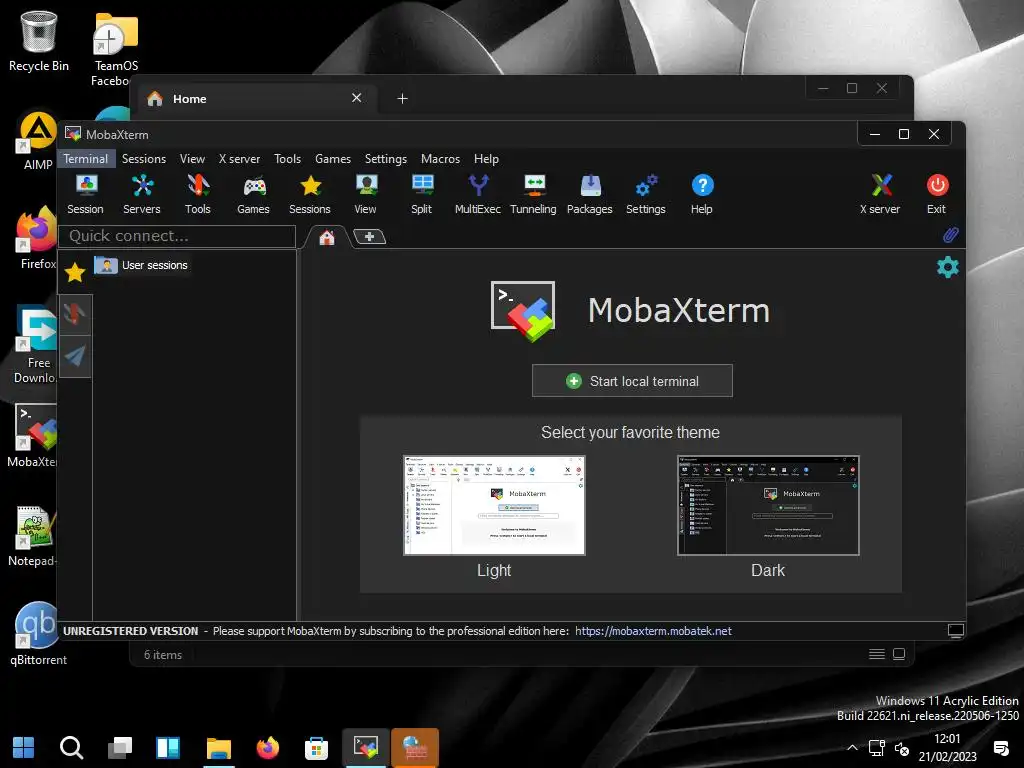Open Task View on the taskbar
1024x768 pixels.
pyautogui.click(x=120, y=748)
